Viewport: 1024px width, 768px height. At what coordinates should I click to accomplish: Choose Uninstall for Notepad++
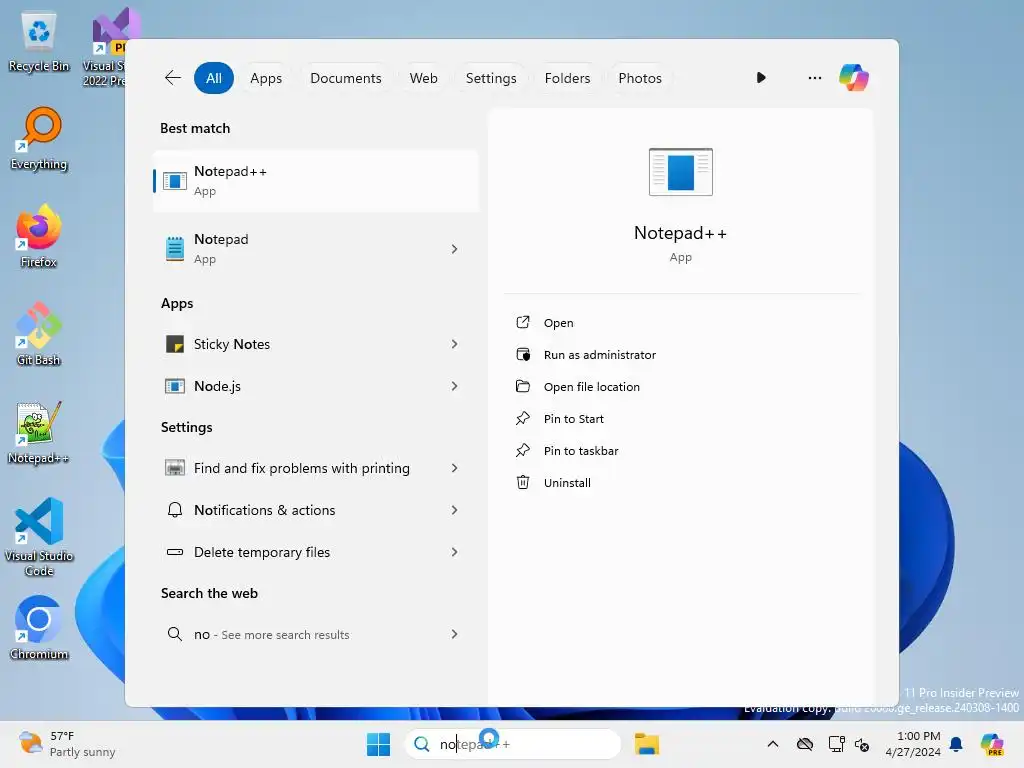coord(567,483)
